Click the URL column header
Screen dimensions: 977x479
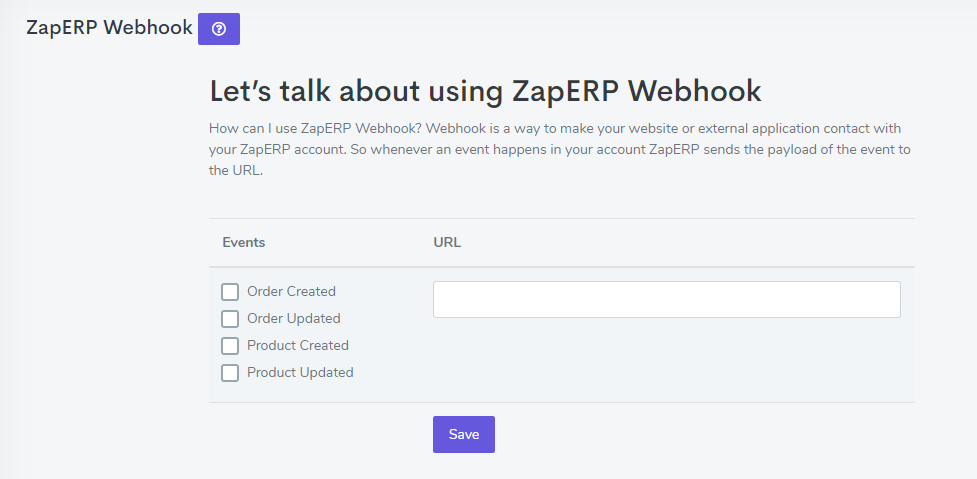coord(447,242)
